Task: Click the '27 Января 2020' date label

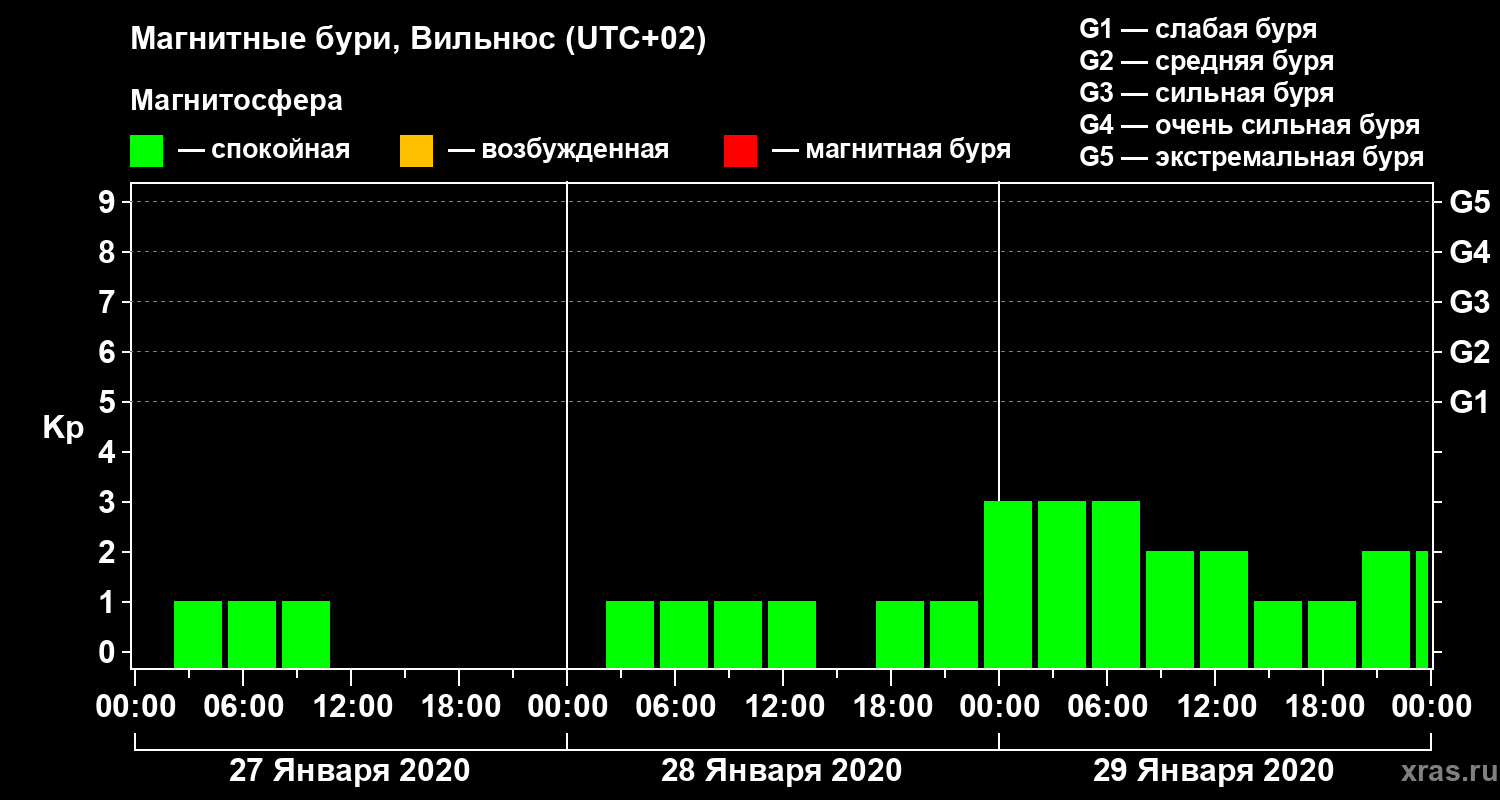Action: [x=349, y=771]
